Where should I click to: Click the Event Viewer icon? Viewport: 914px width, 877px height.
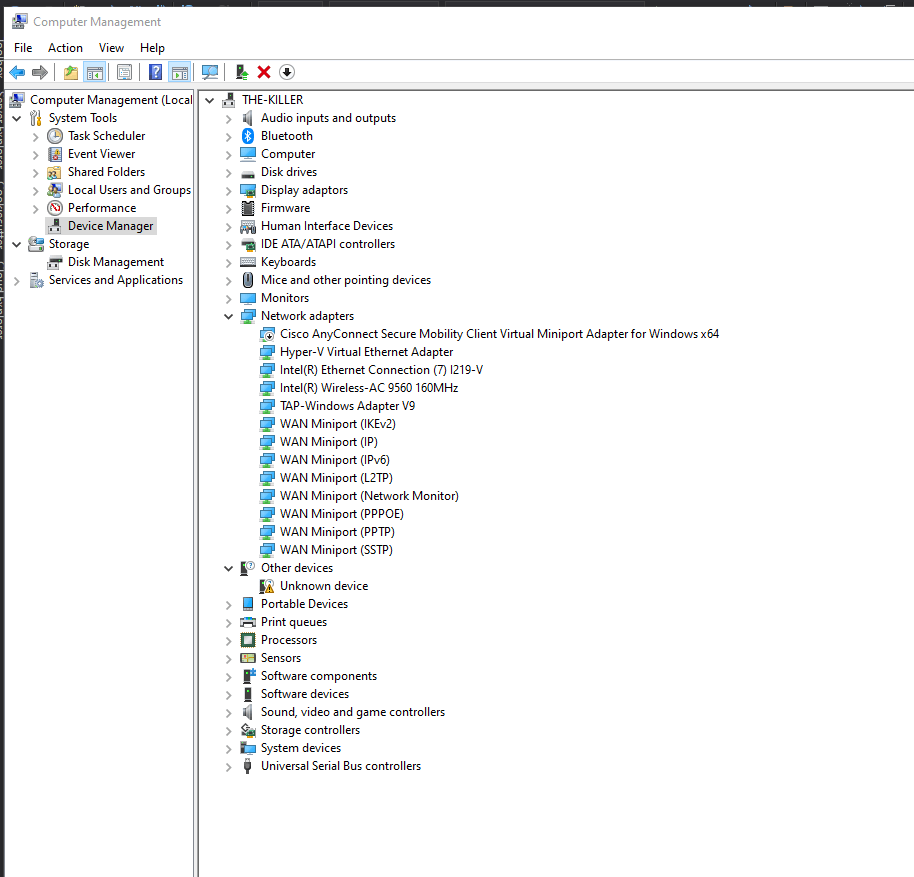55,154
